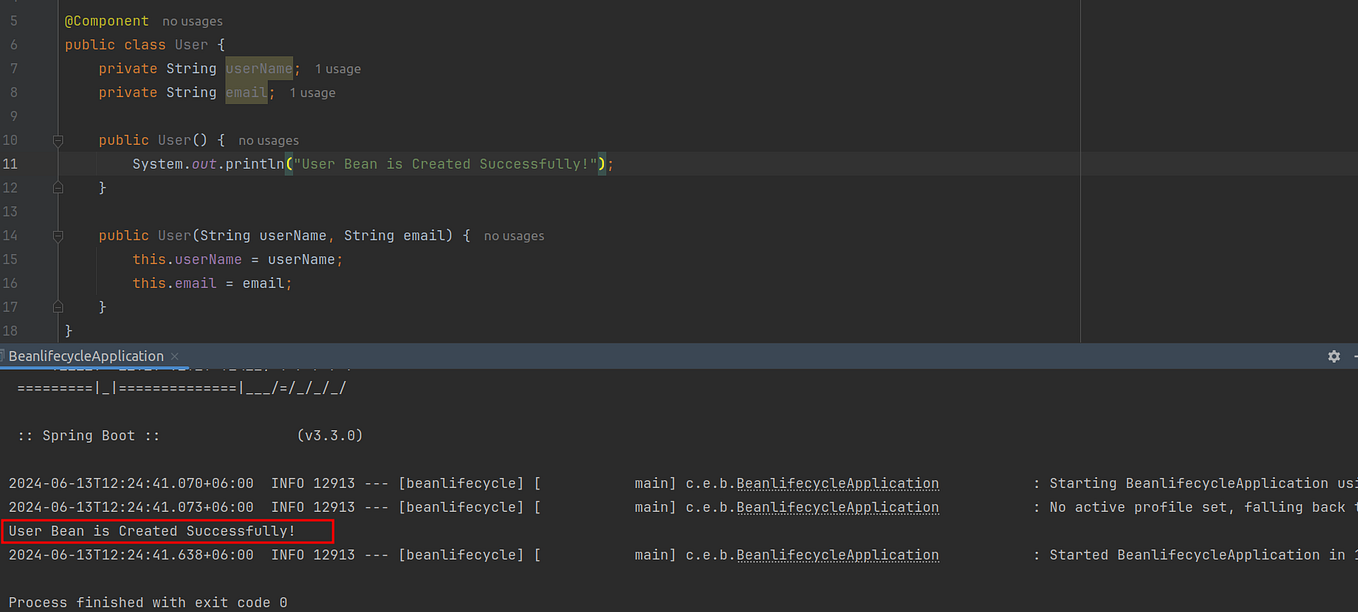Click the BeanlifecycleApplication link in the Started log line
1358x612 pixels.
point(838,555)
